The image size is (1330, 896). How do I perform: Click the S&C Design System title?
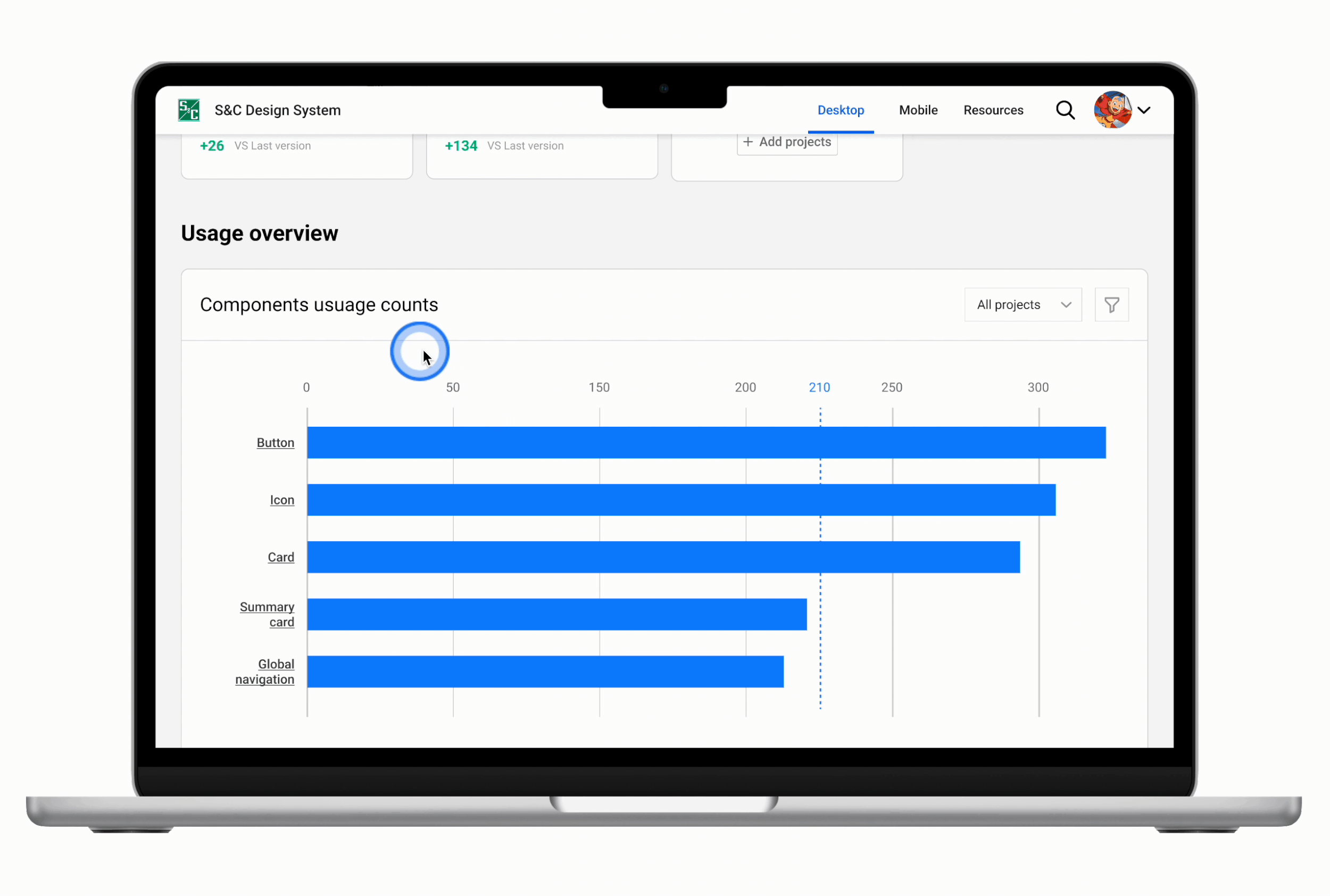(x=278, y=110)
